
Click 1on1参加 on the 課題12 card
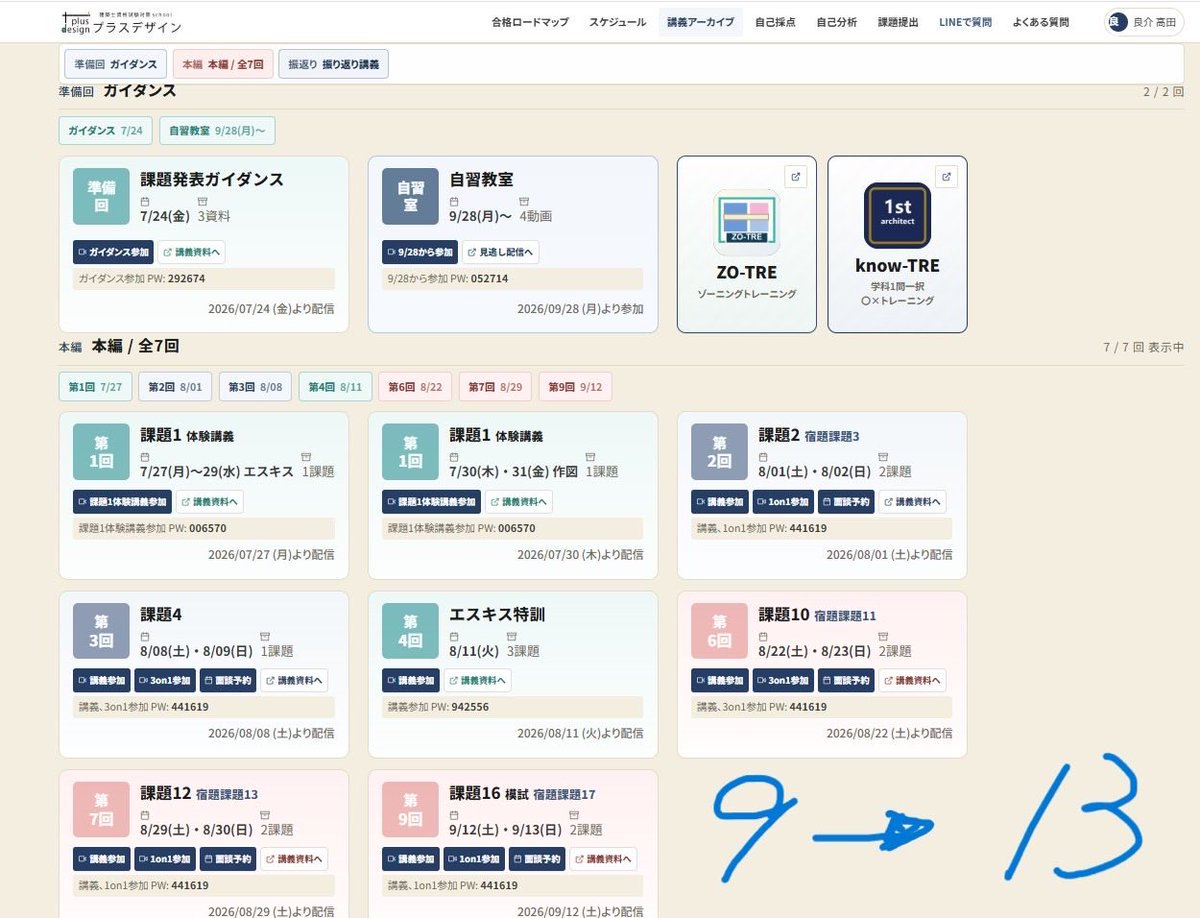coord(165,859)
